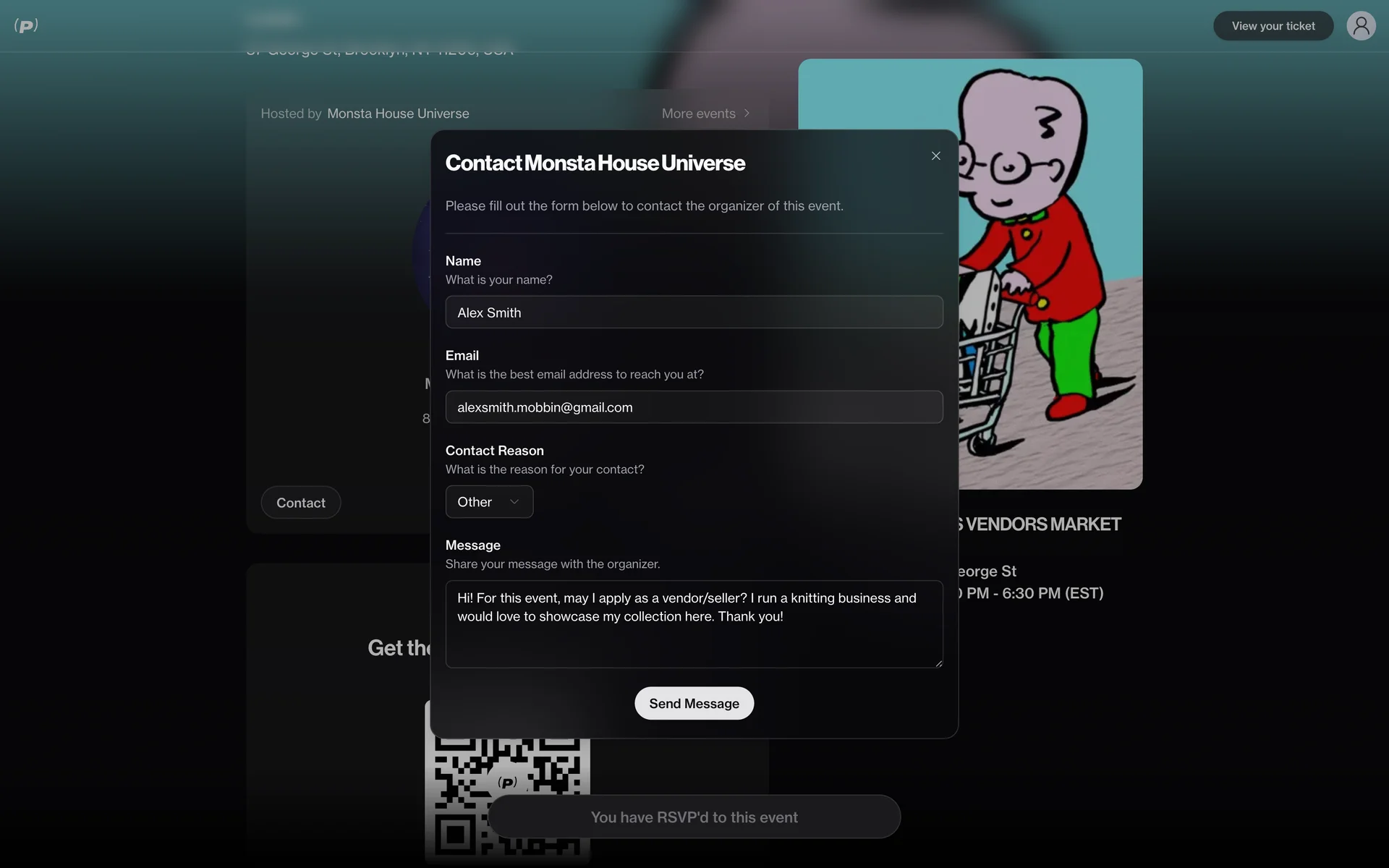Image resolution: width=1389 pixels, height=868 pixels.
Task: Click the View your ticket button
Action: [1273, 26]
